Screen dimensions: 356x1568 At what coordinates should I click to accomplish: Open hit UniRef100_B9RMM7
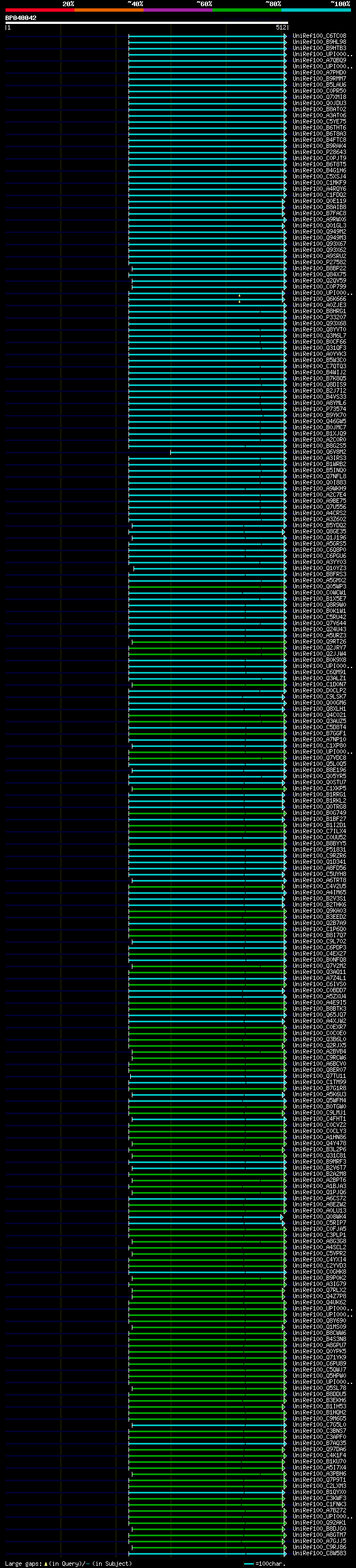(319, 78)
